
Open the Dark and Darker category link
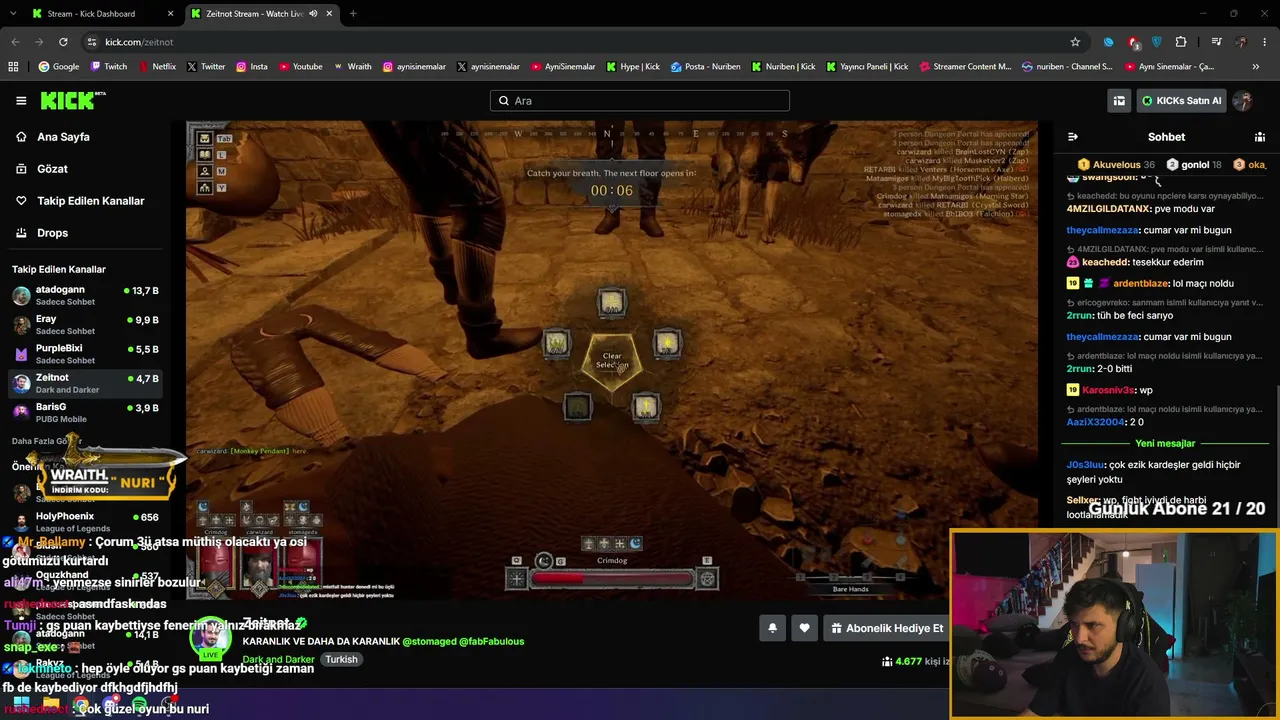pyautogui.click(x=278, y=660)
